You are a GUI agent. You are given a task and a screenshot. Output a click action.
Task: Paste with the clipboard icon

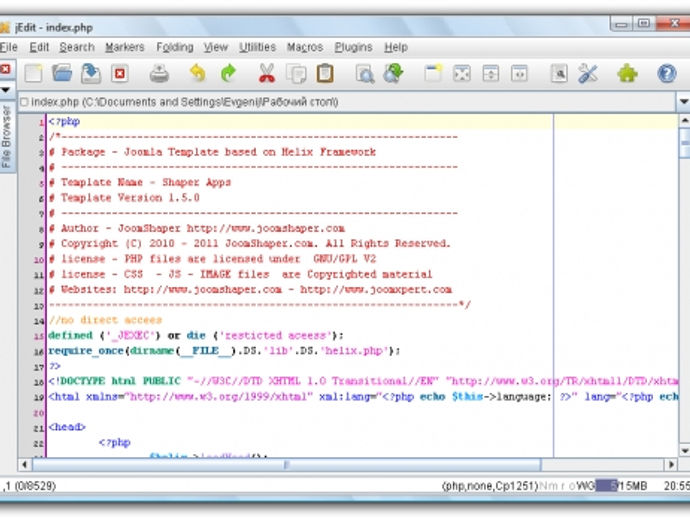[x=325, y=73]
